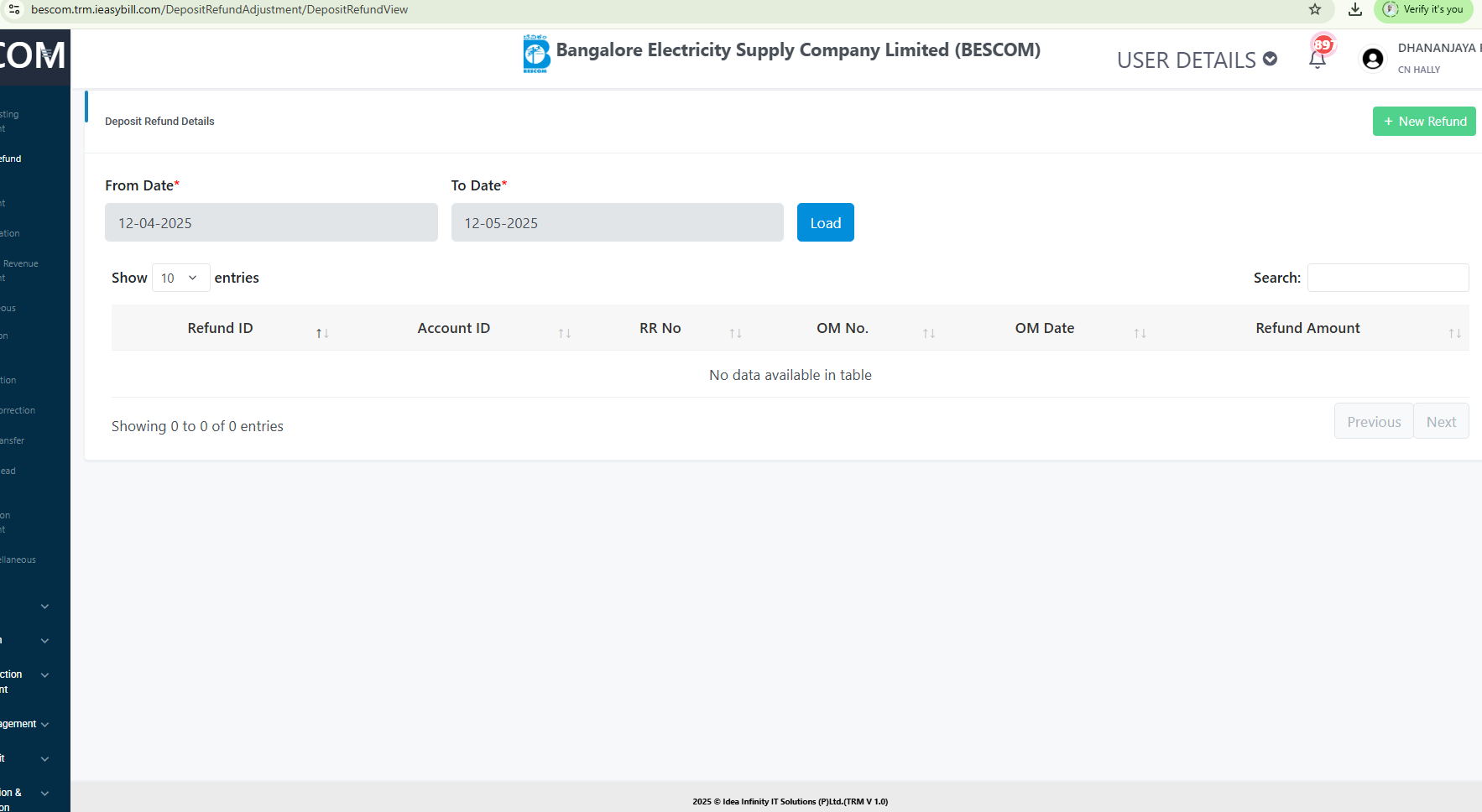
Task: Open the Show entries count dropdown
Action: 180,278
